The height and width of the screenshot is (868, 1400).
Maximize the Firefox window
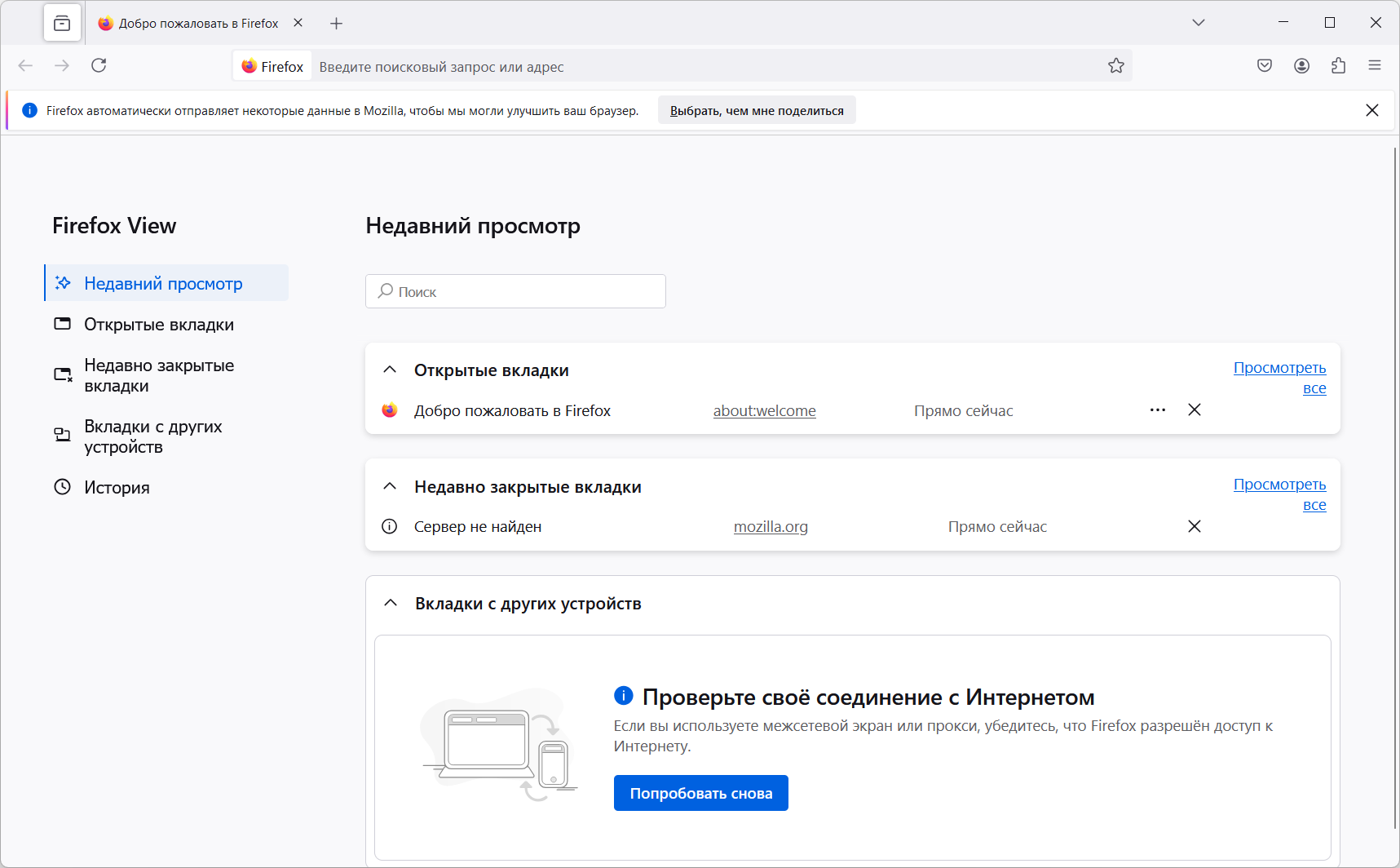pos(1330,23)
